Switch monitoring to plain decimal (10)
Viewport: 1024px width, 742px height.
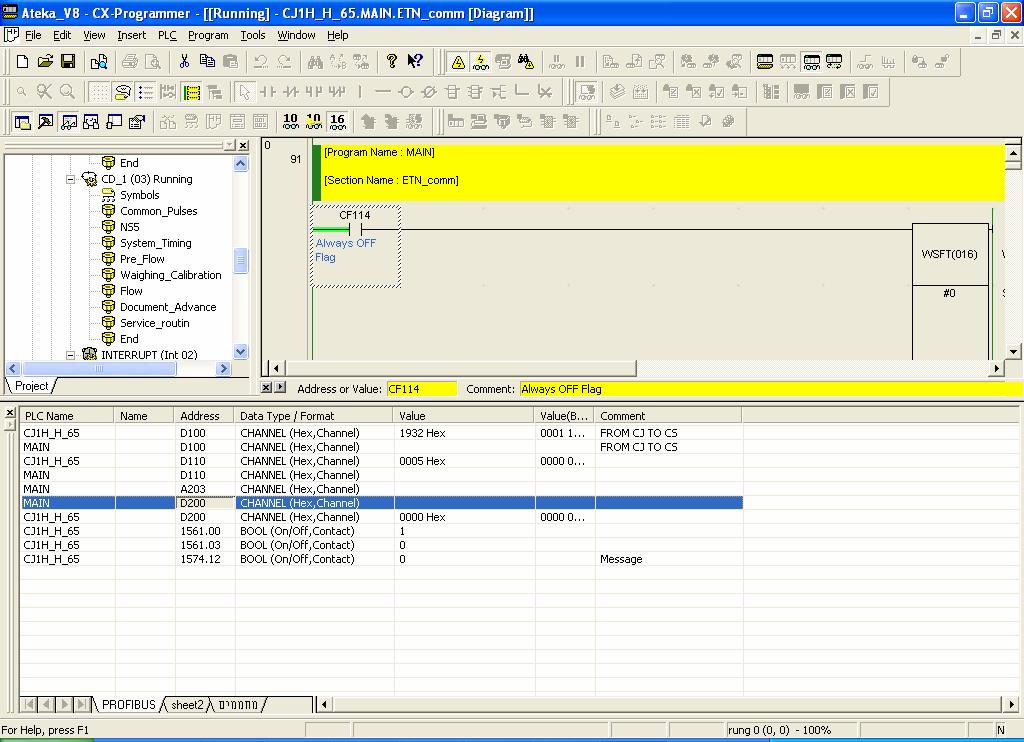point(291,121)
